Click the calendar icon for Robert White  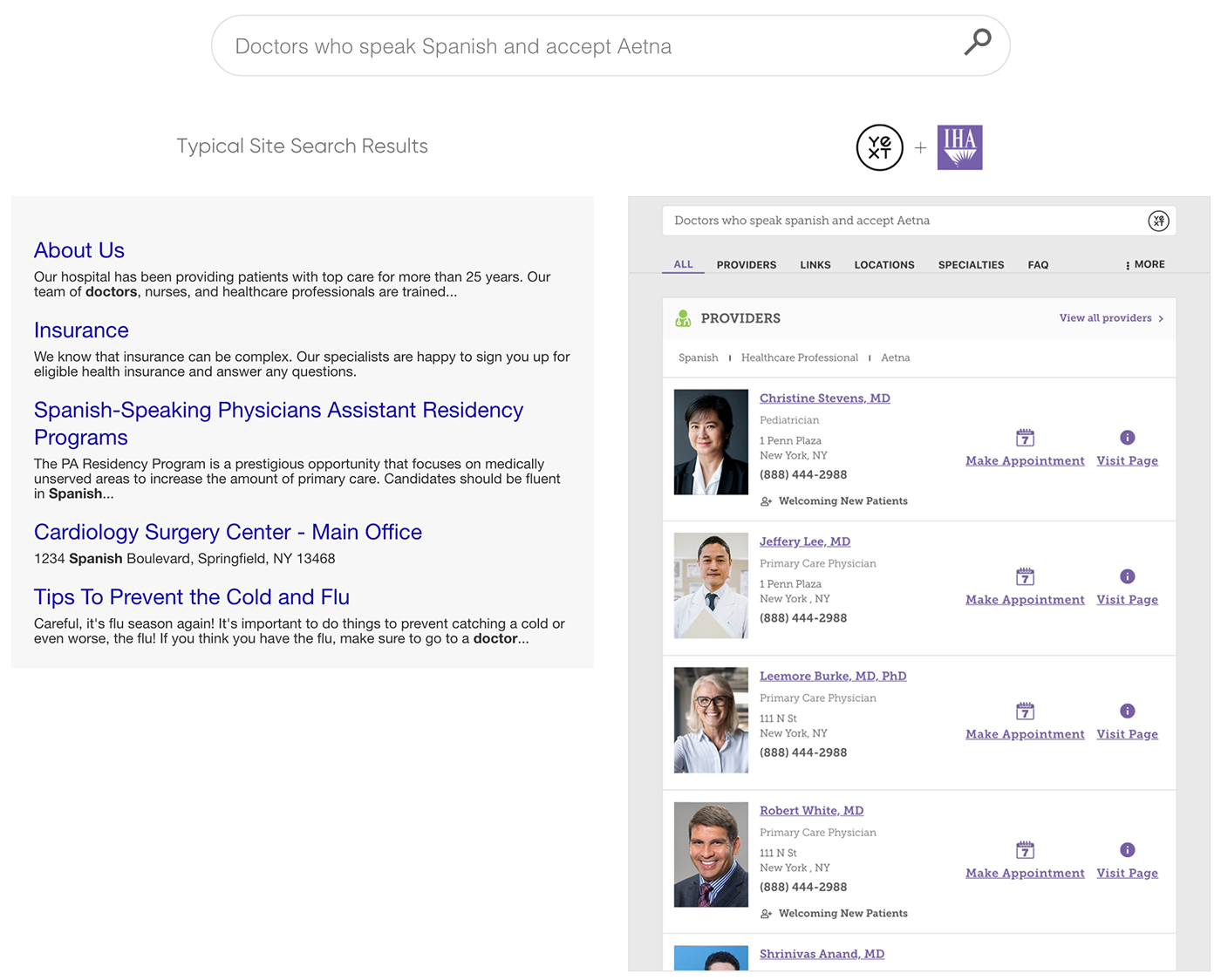1025,850
